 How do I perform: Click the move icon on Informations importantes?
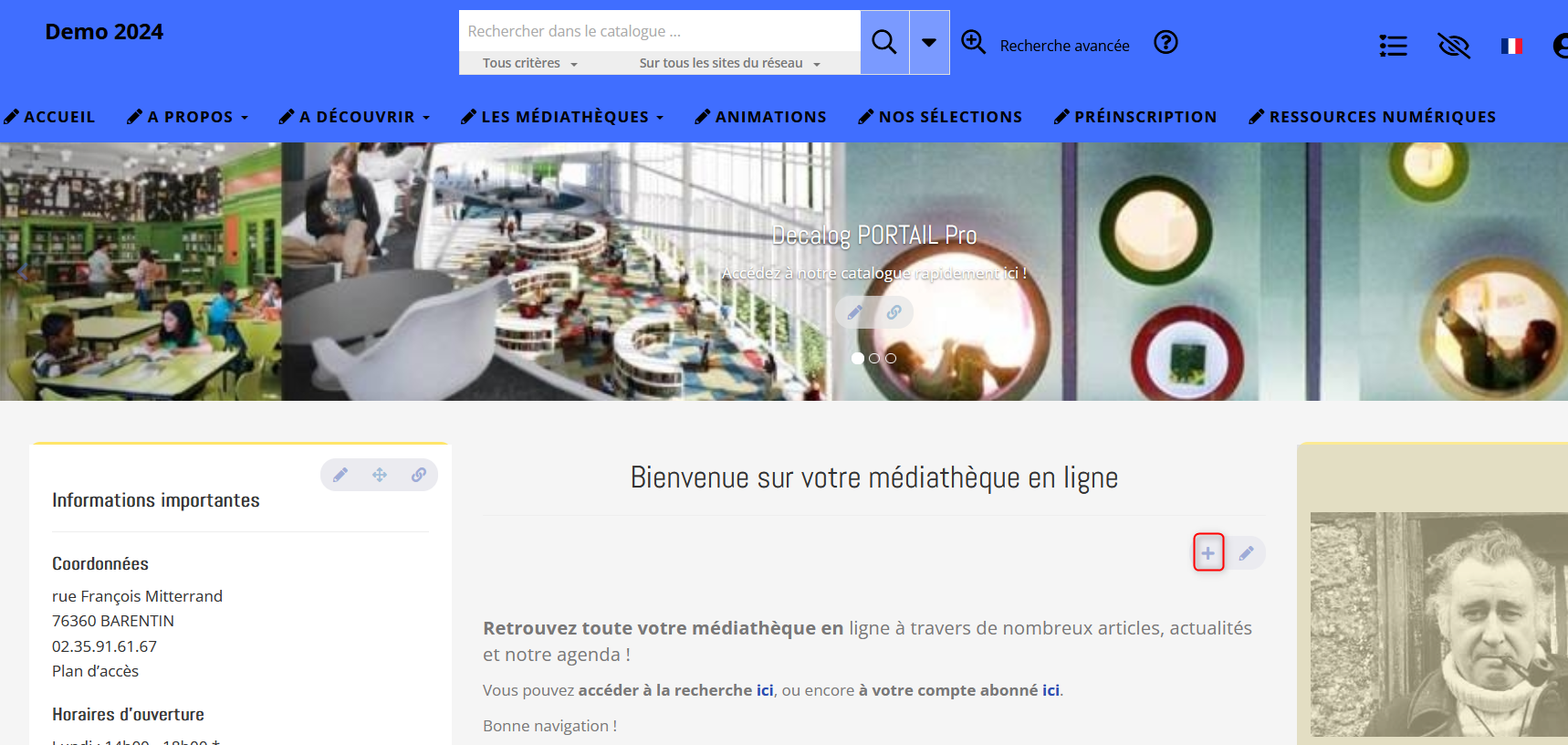[380, 475]
